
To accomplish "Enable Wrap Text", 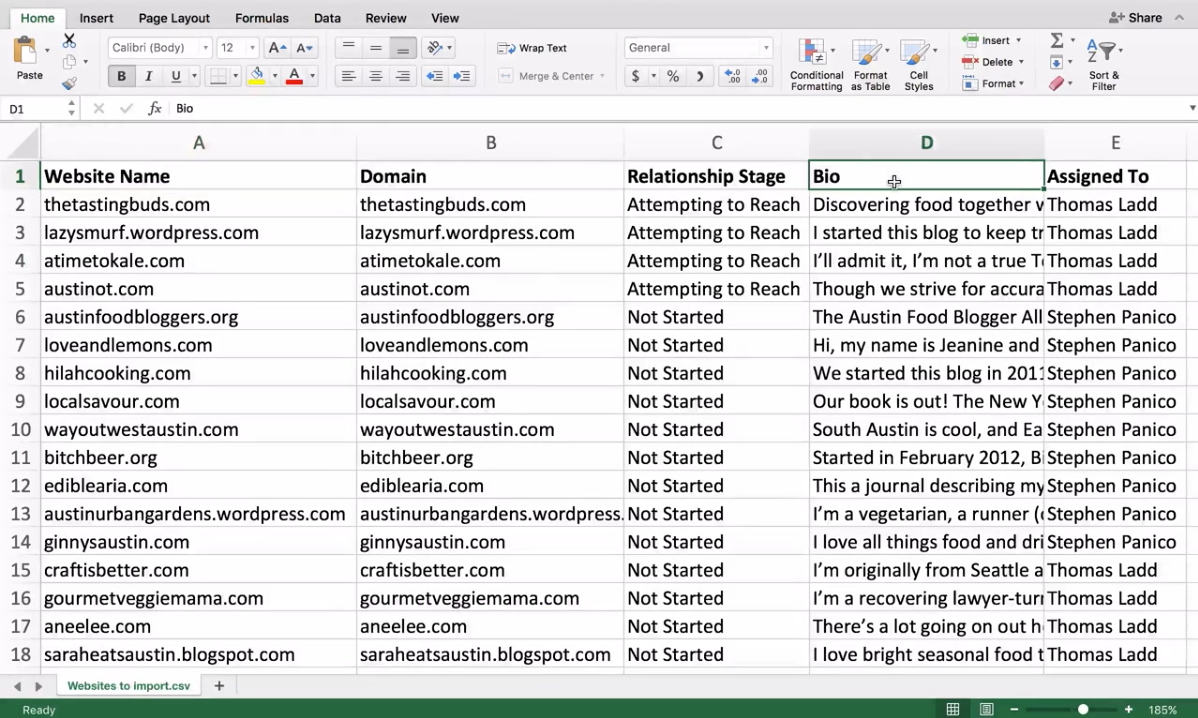I will click(532, 48).
